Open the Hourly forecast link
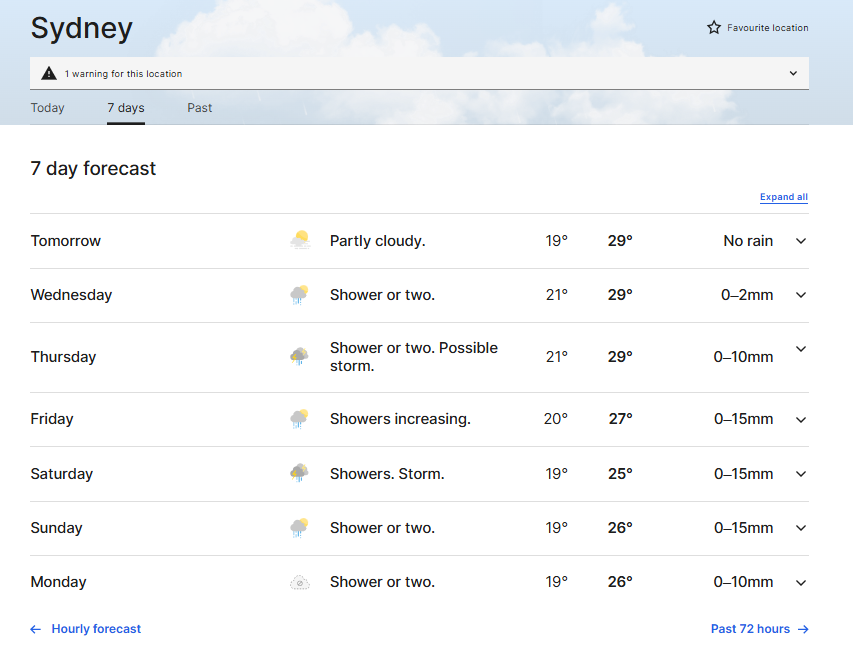 pyautogui.click(x=96, y=629)
